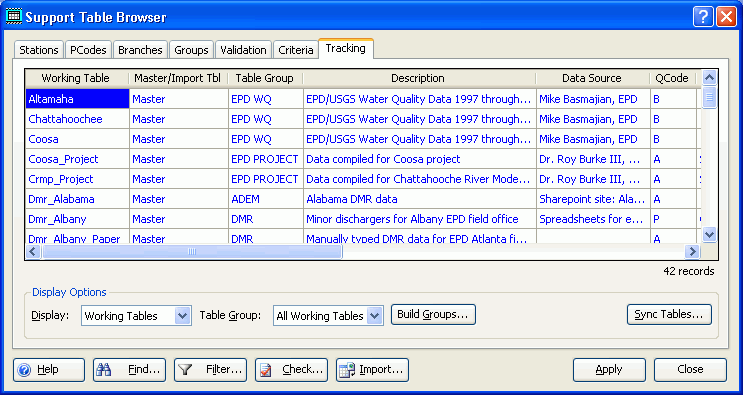The width and height of the screenshot is (743, 395).
Task: Click the horizontal scrollbar thumb
Action: pyautogui.click(x=192, y=251)
